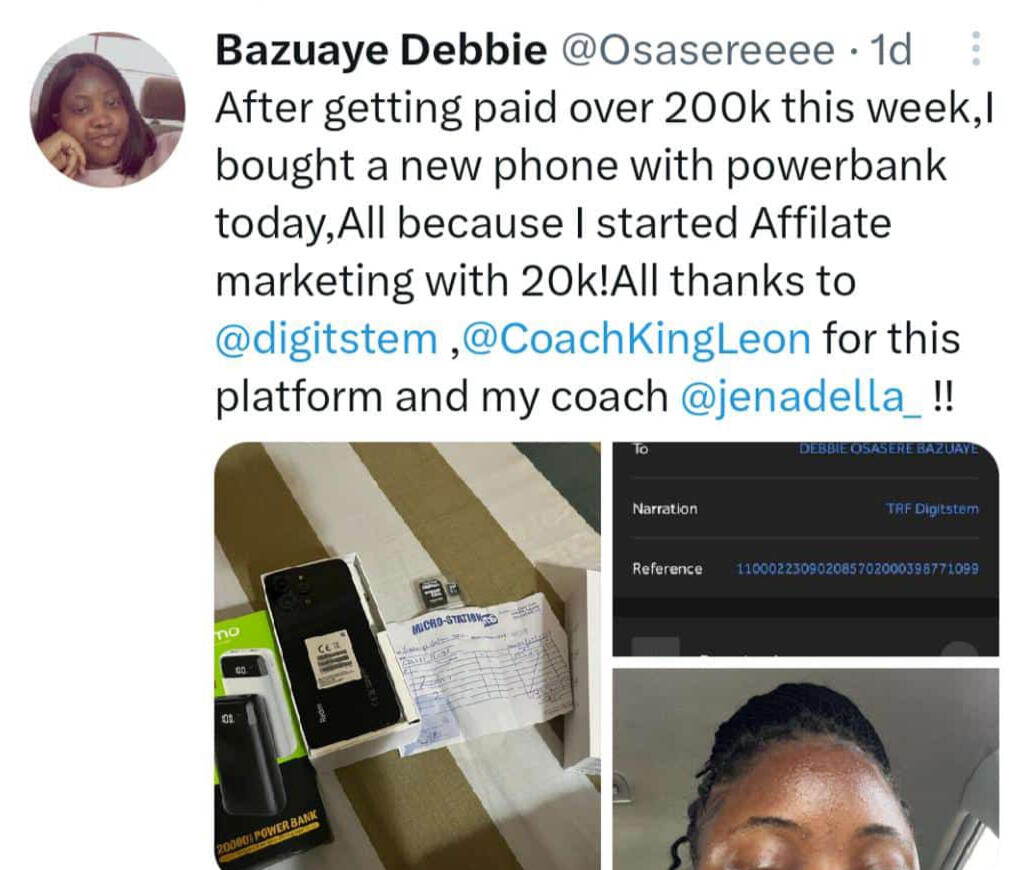
Task: Click the long Reference number in receipt
Action: (x=857, y=569)
